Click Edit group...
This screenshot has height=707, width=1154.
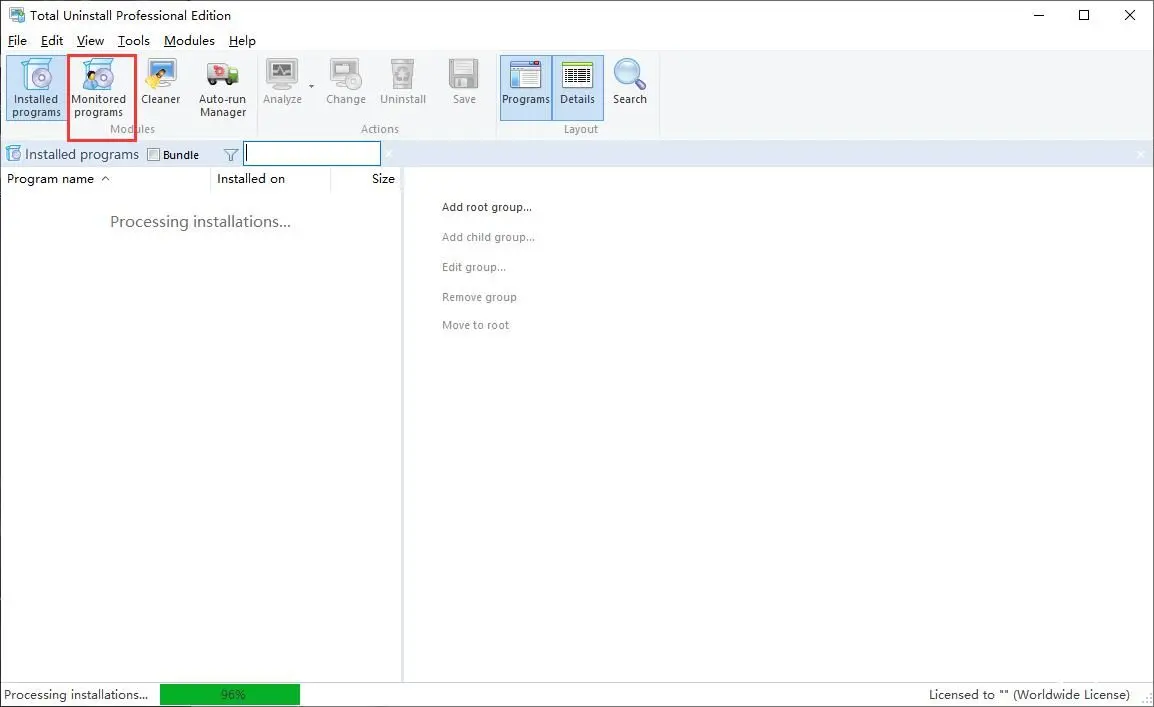[x=474, y=267]
